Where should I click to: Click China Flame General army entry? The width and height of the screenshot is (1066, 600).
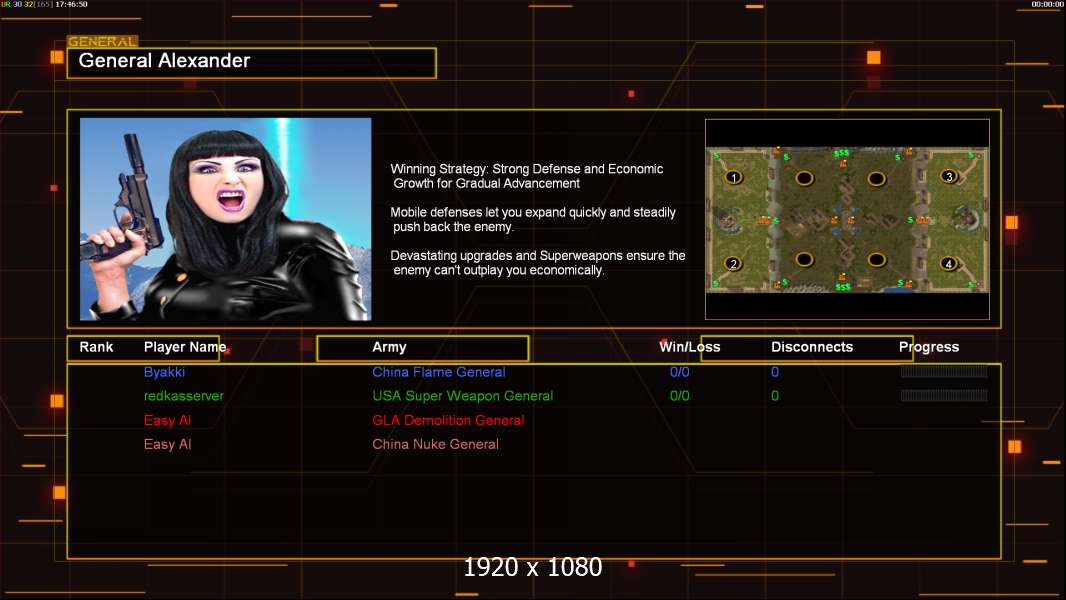(x=439, y=372)
